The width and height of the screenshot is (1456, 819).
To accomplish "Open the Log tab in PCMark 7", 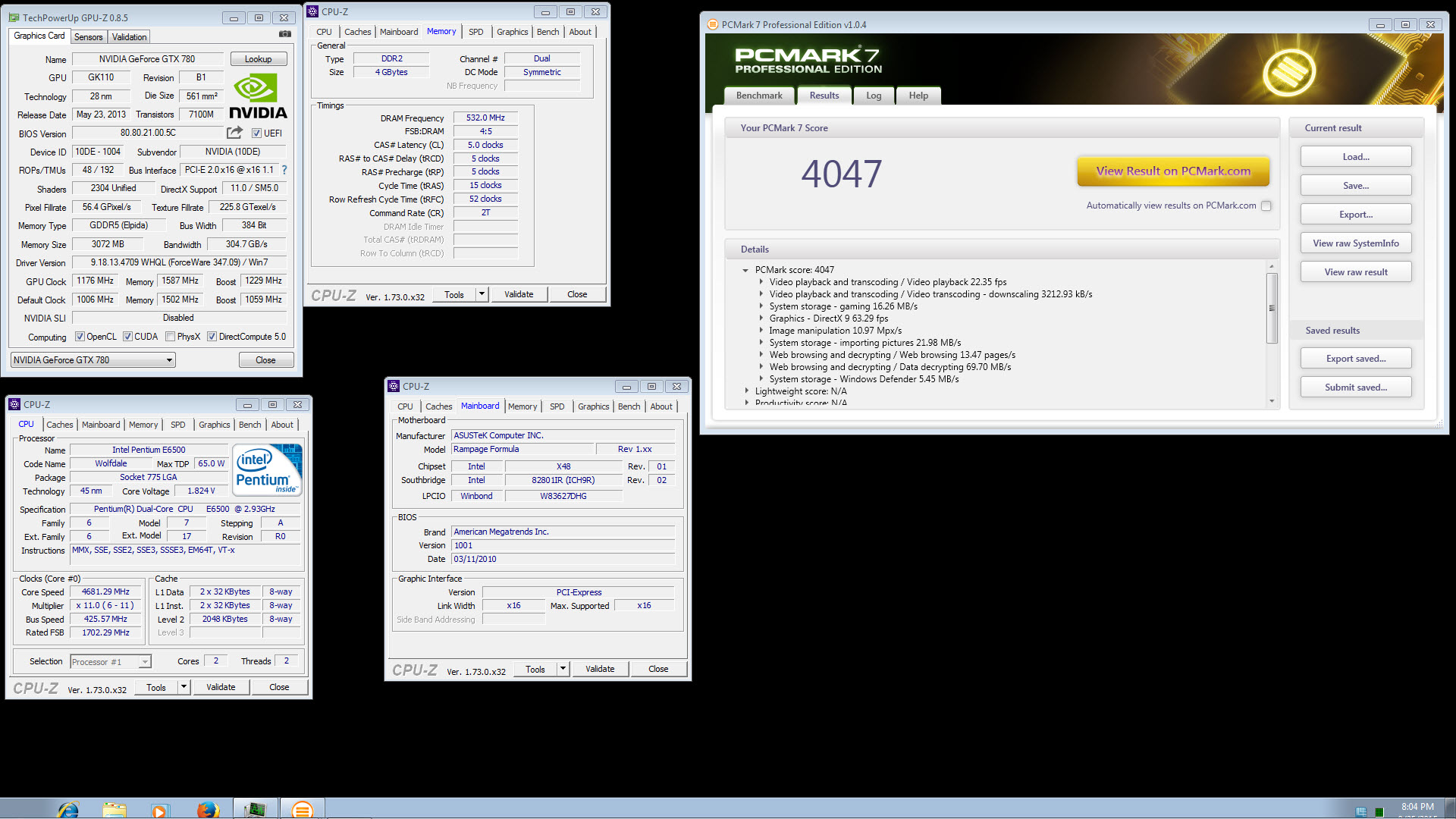I will point(874,96).
